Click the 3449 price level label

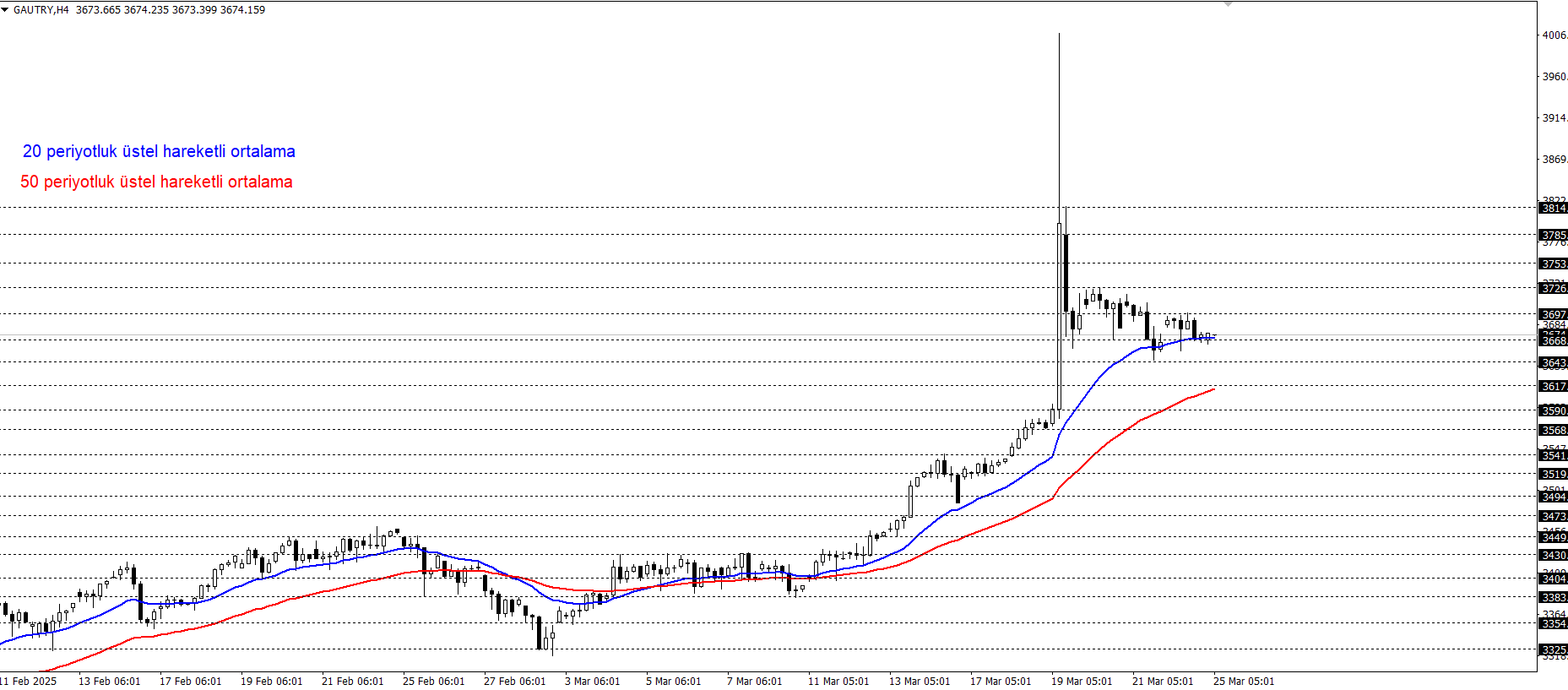coord(1554,537)
